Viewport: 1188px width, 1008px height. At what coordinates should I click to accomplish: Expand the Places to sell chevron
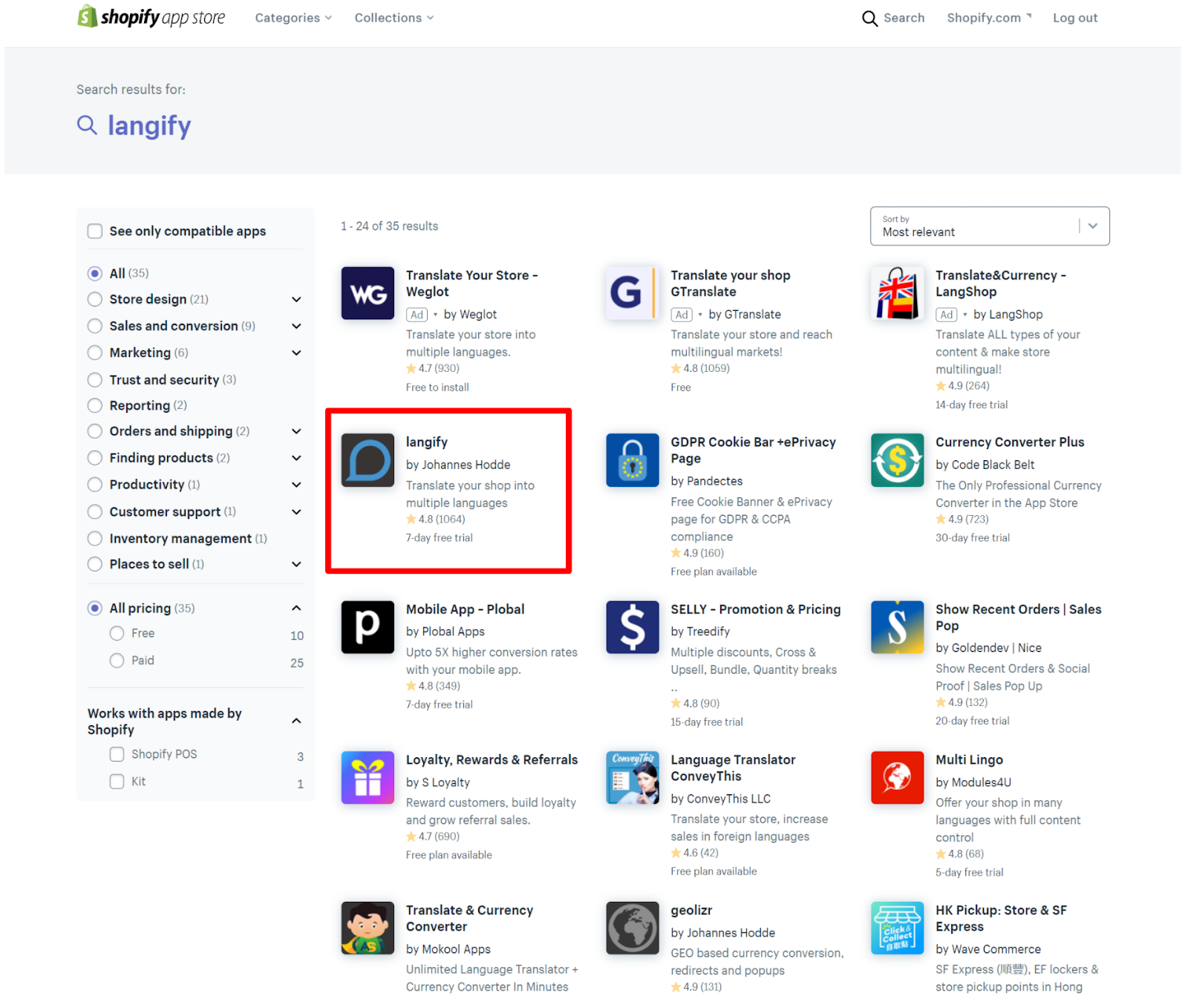point(296,564)
